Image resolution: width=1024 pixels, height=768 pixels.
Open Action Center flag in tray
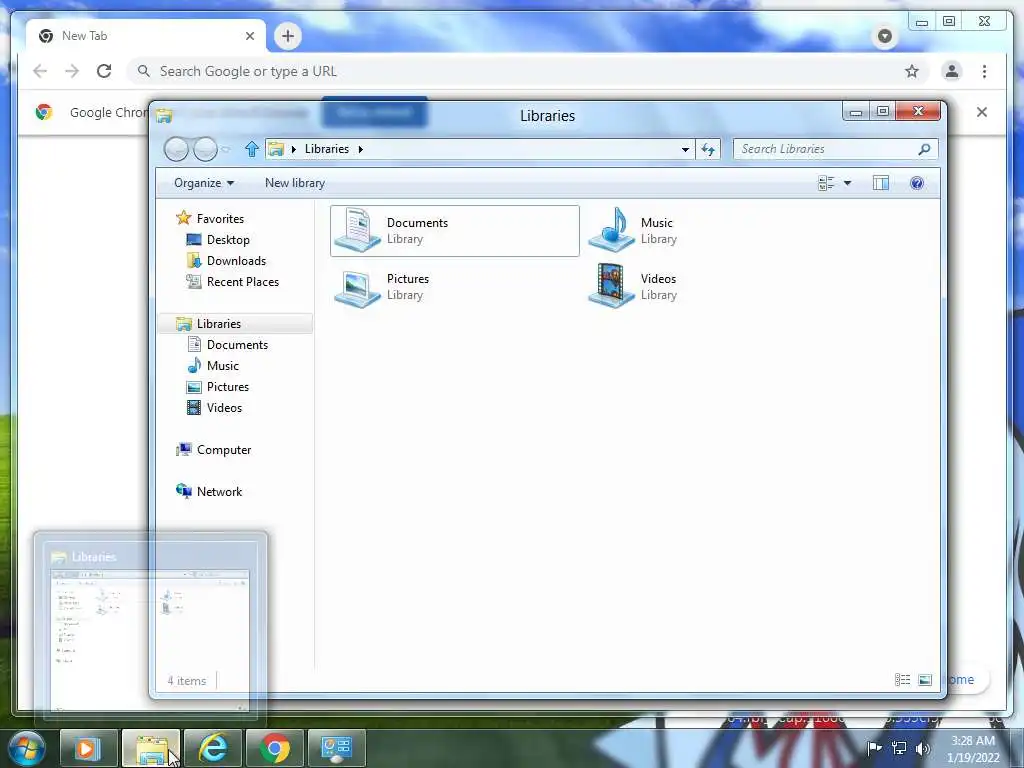(874, 748)
